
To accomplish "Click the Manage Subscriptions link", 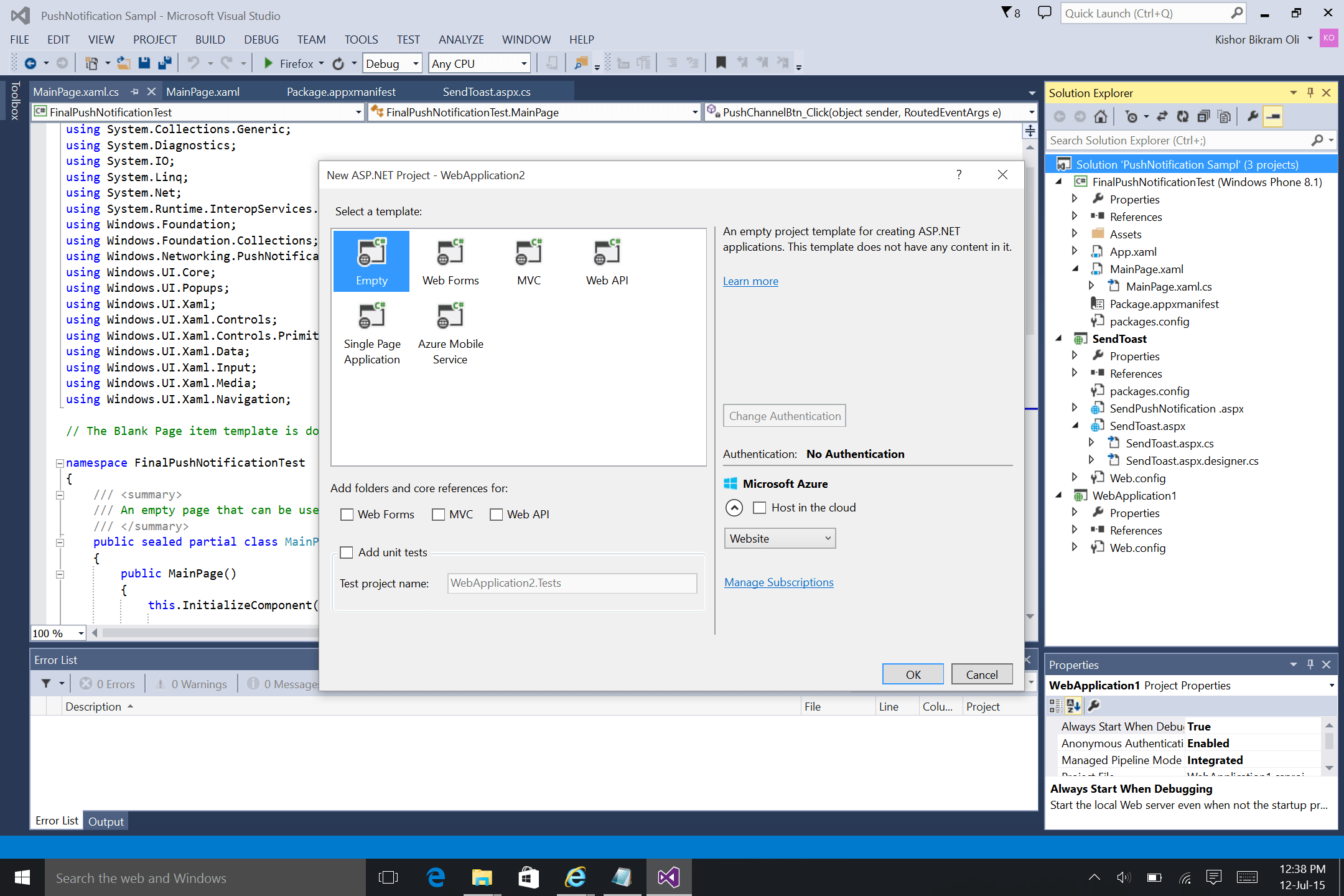I will (779, 582).
